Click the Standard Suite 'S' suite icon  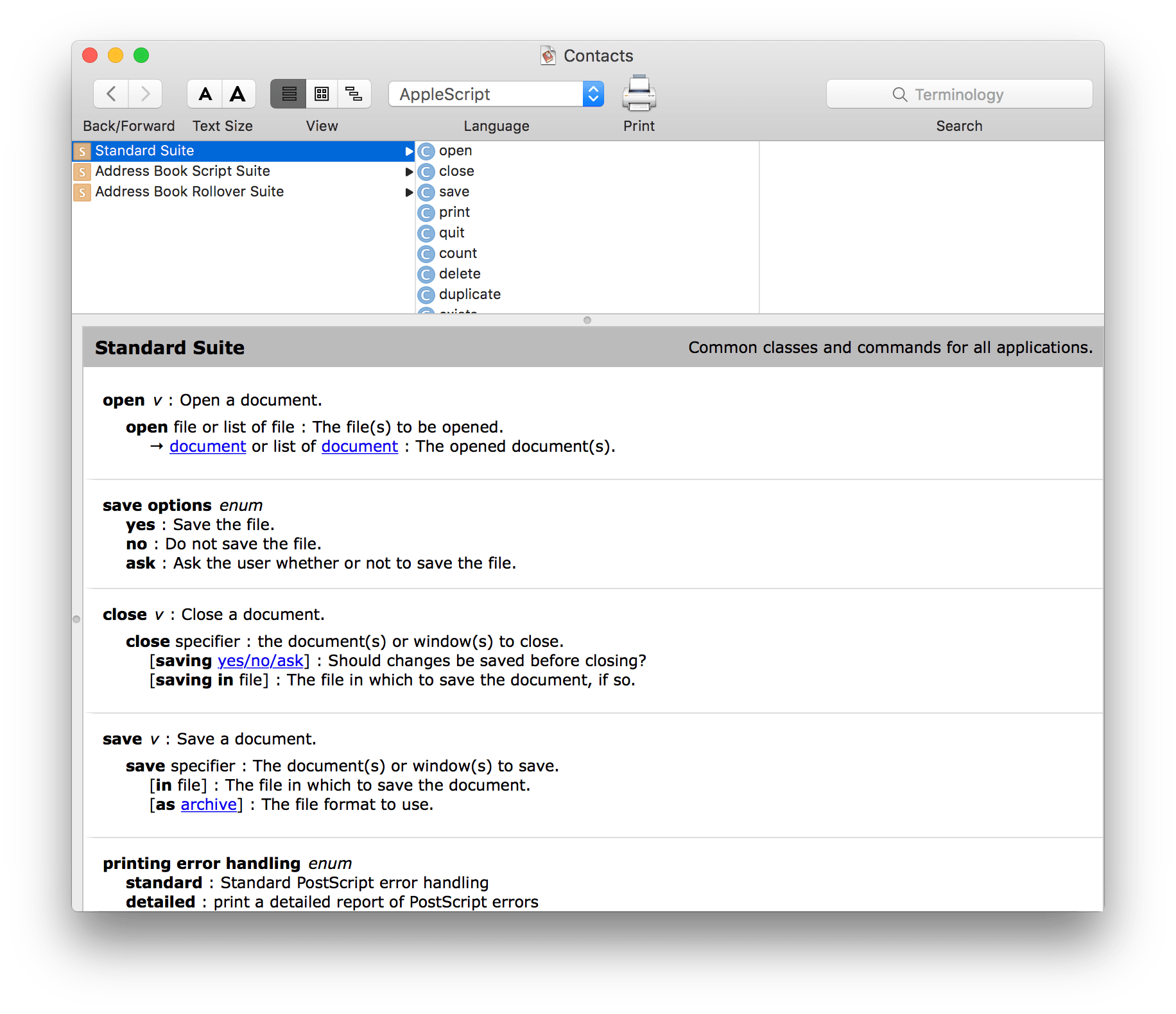[82, 151]
